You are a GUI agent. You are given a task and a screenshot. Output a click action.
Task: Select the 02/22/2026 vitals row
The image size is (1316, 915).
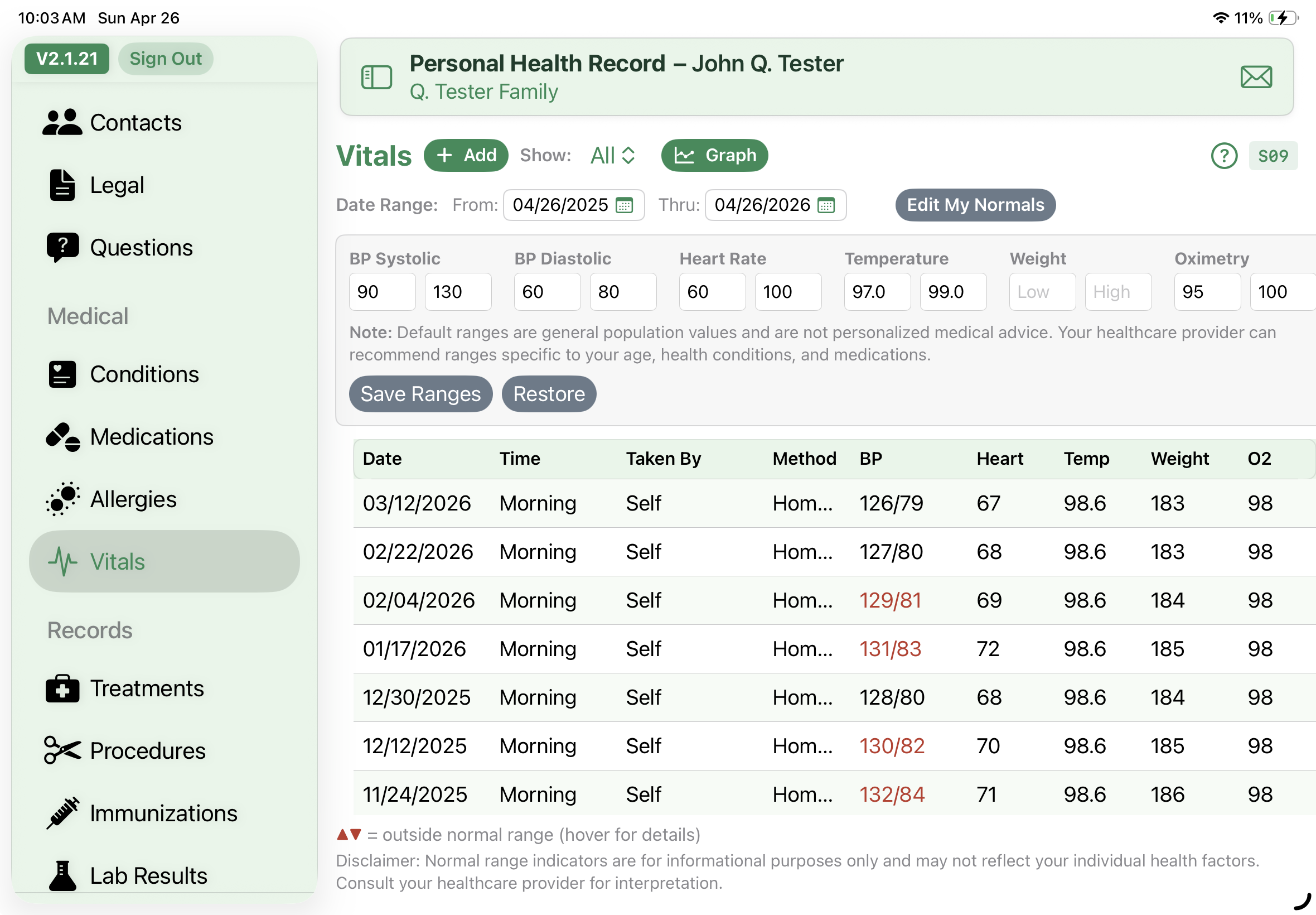coord(834,552)
